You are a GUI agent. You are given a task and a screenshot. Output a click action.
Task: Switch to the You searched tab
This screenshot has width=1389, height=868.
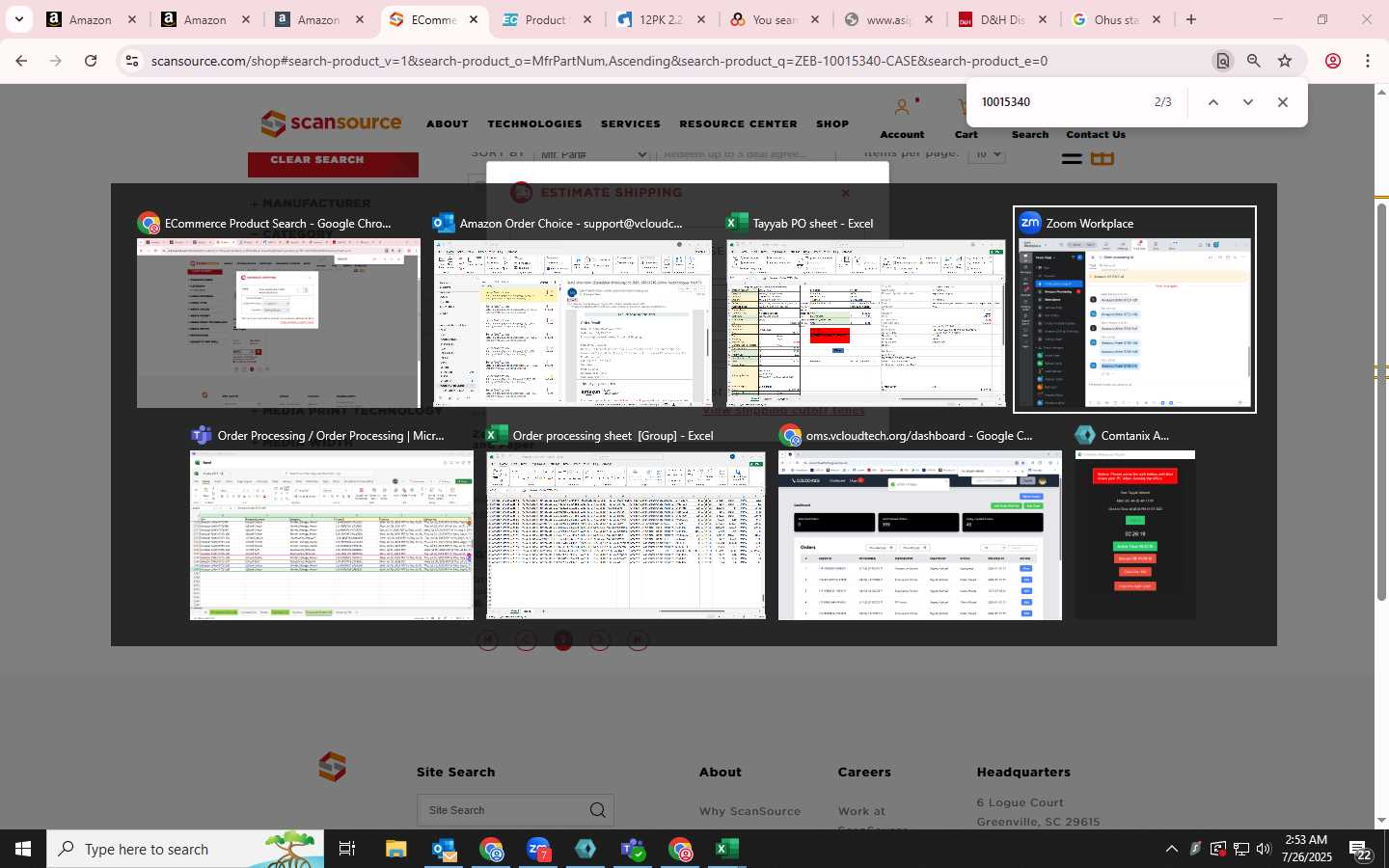(776, 19)
